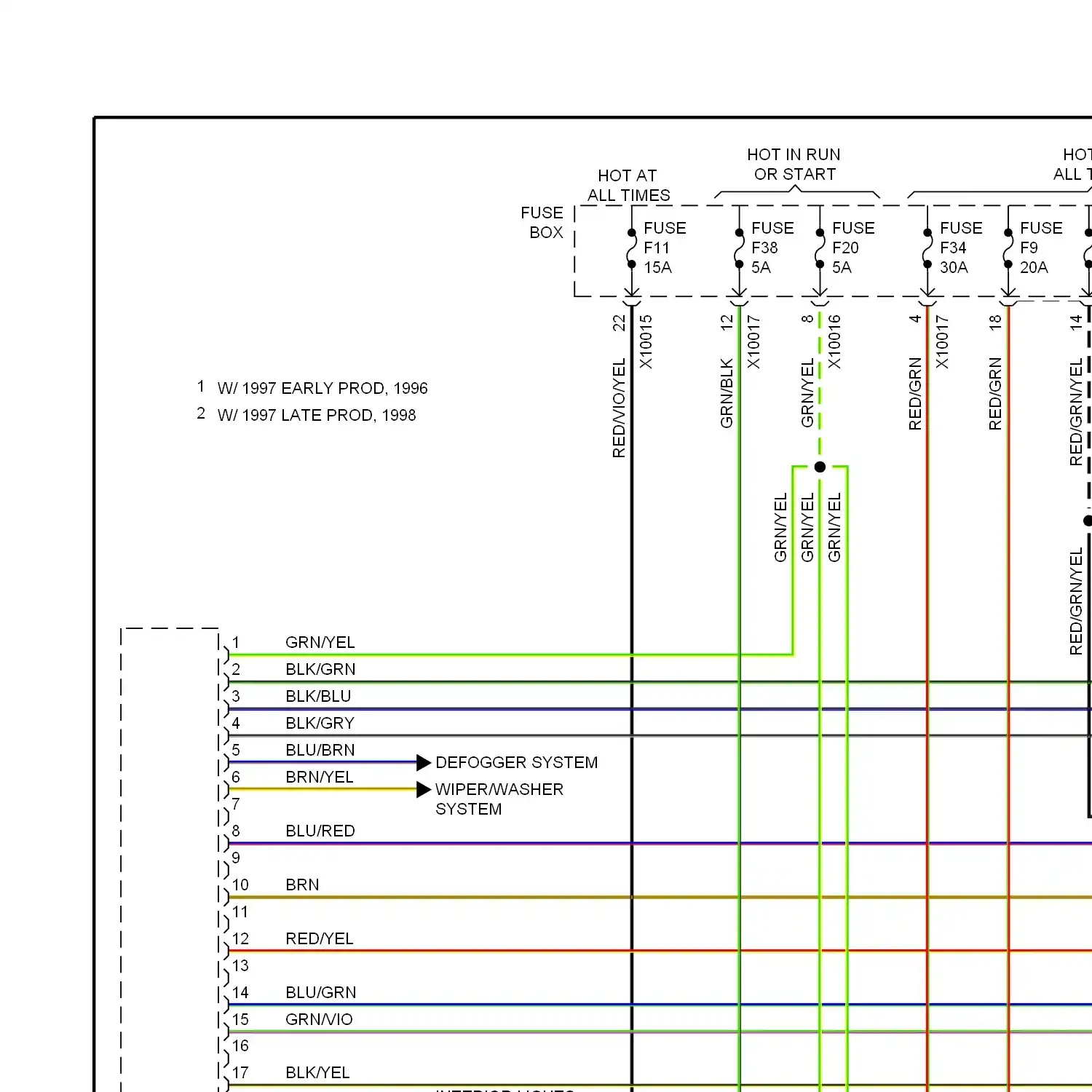Click pin 8 BLU/RED label
The width and height of the screenshot is (1092, 1092).
[x=320, y=831]
